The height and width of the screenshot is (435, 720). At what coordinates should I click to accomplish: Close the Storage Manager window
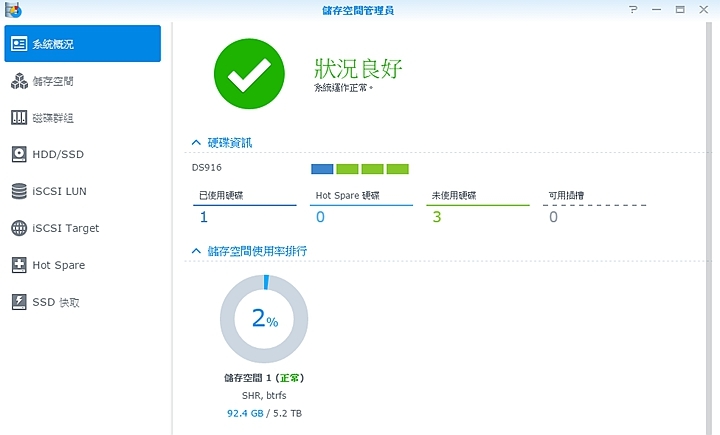703,9
